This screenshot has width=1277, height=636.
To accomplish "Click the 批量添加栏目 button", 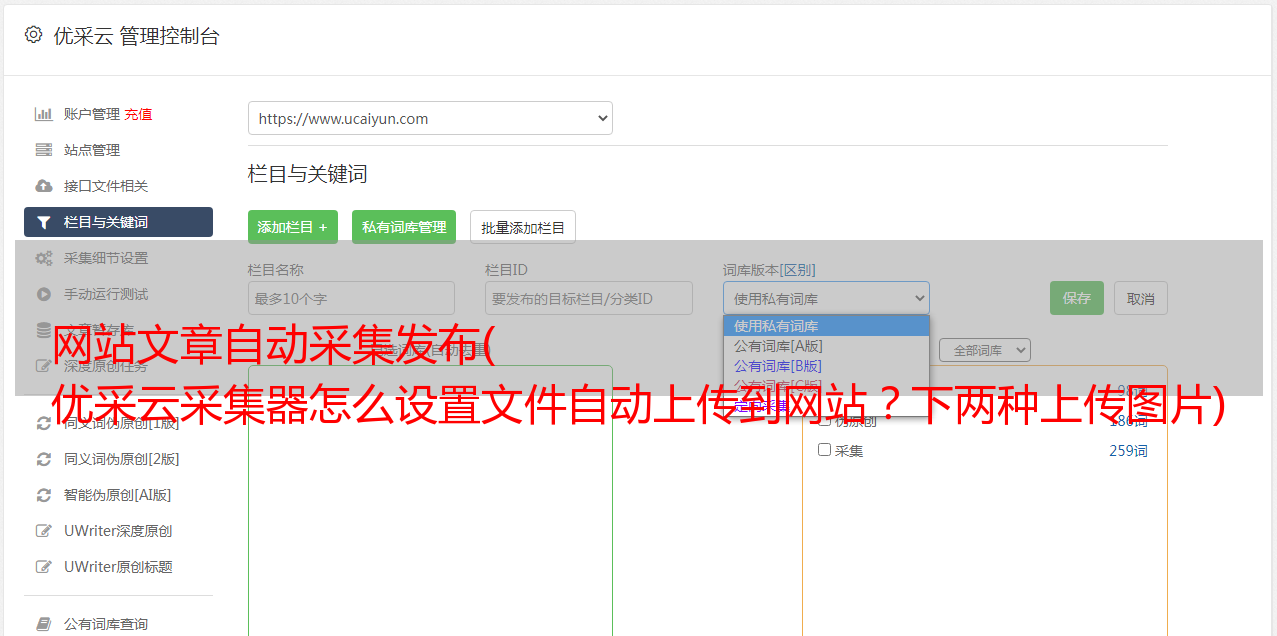I will pos(523,227).
